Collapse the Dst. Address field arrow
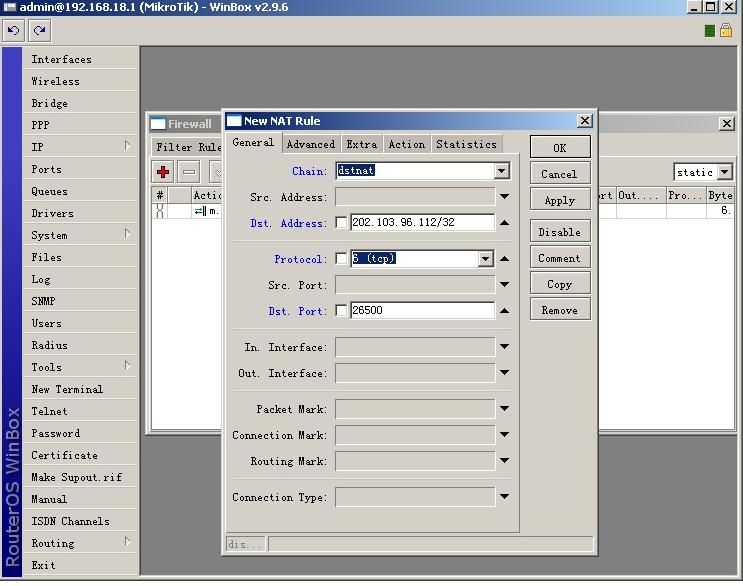This screenshot has width=743, height=586. 505,223
